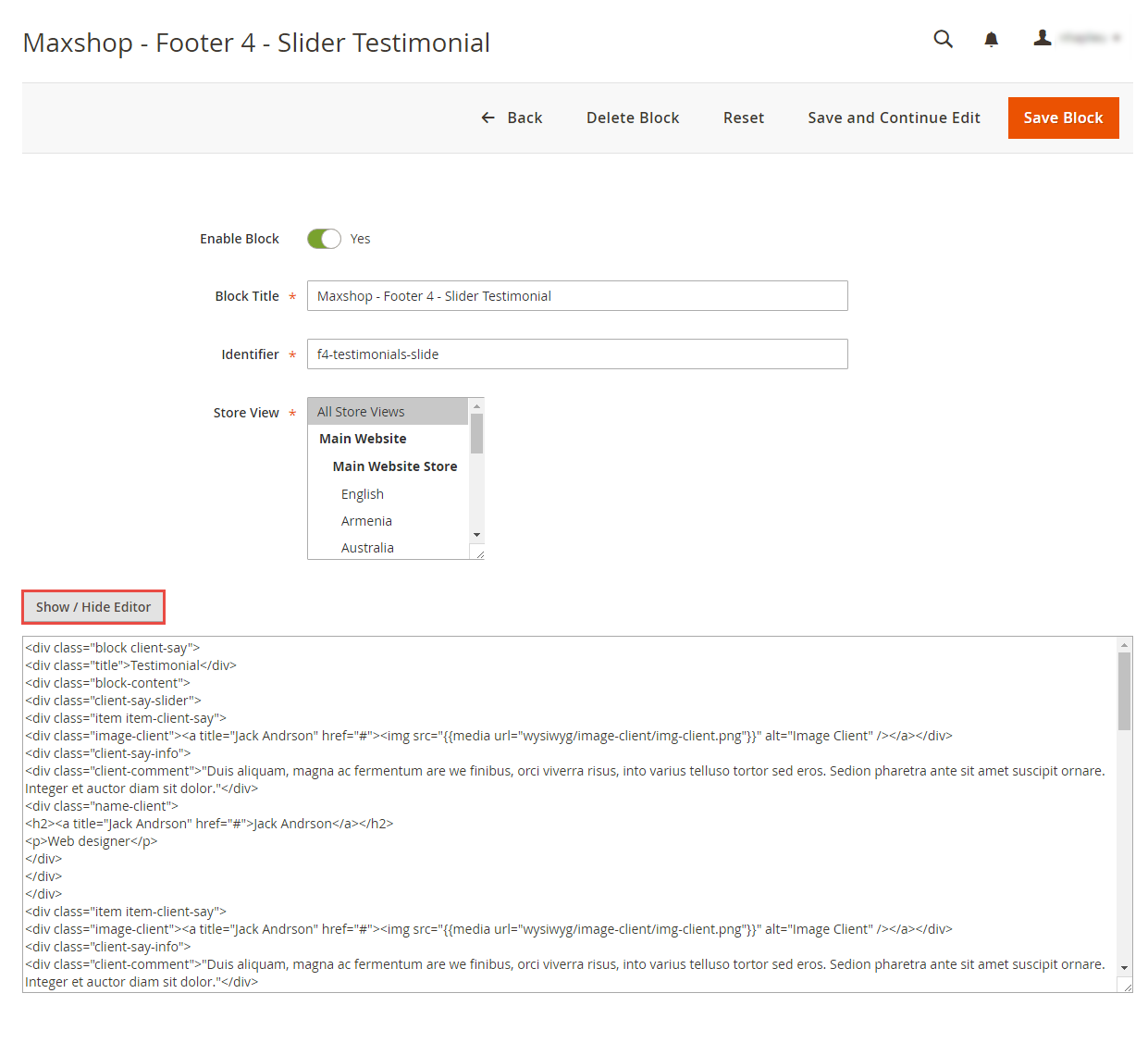Click the 'Yes' label beside the toggle
Image resolution: width=1148 pixels, height=1043 pixels.
(x=360, y=239)
